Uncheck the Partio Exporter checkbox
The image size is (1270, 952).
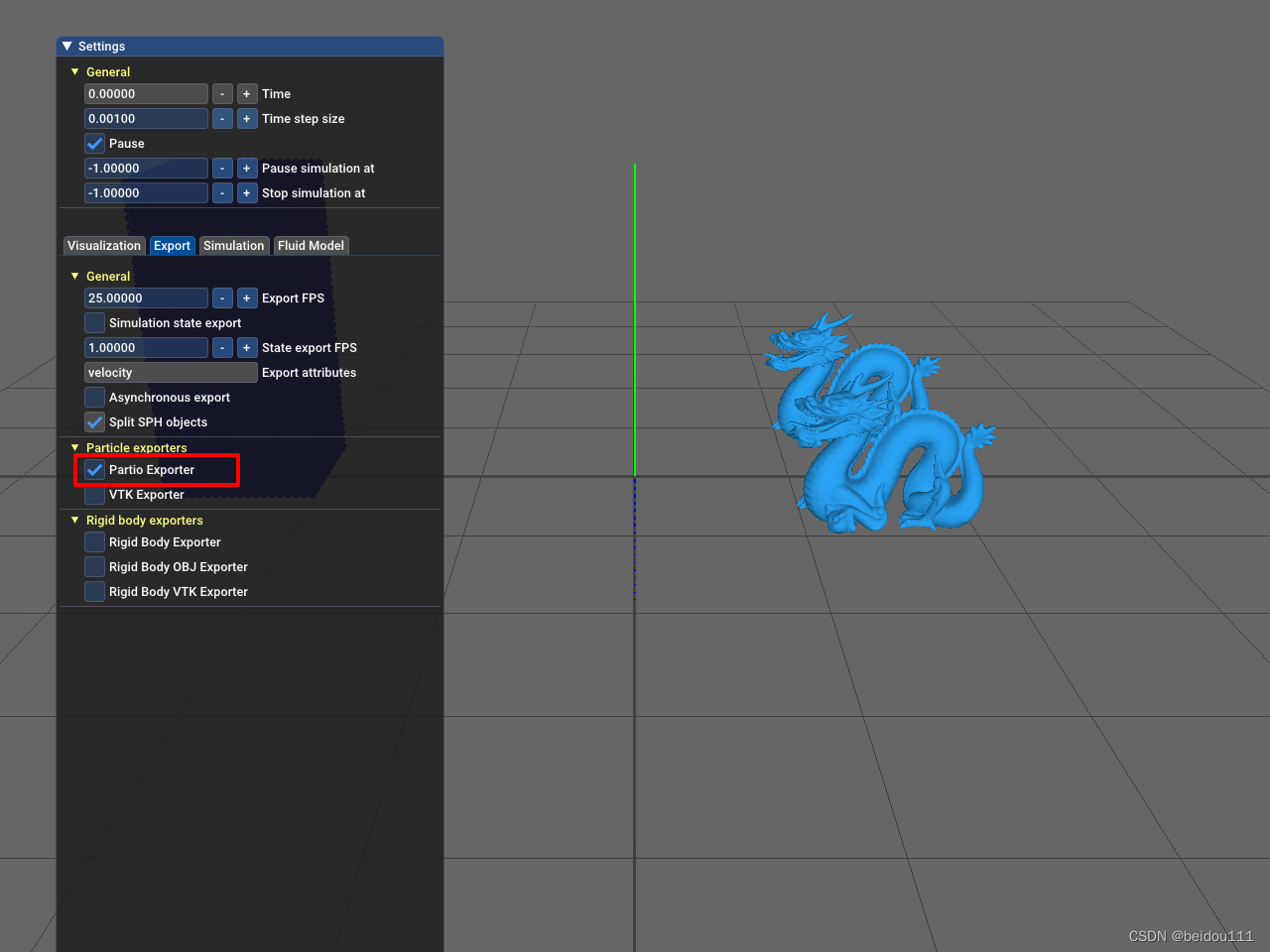click(x=94, y=470)
